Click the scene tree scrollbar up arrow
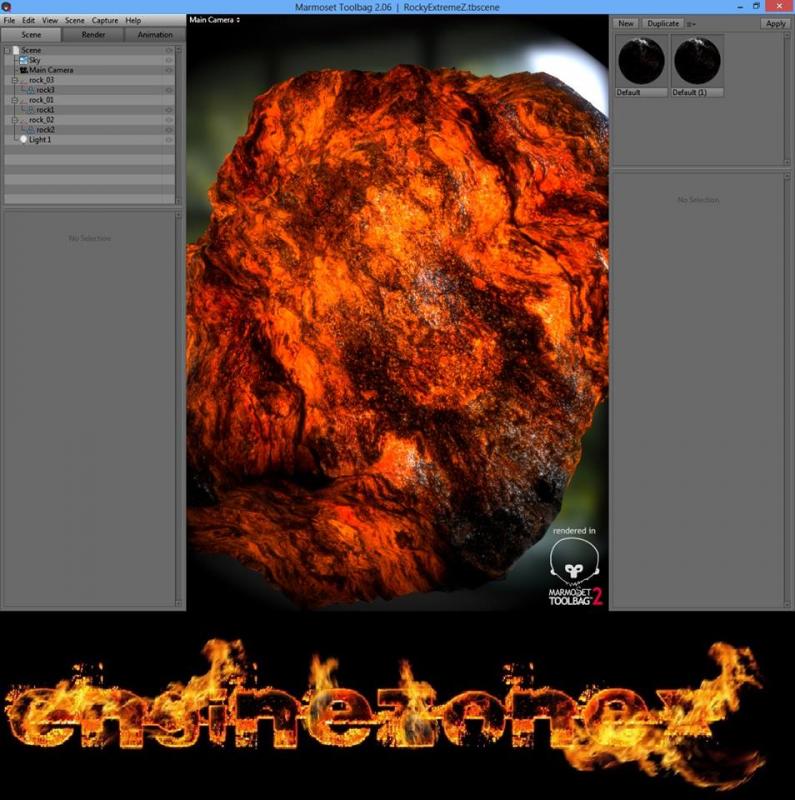This screenshot has height=800, width=795. point(179,50)
